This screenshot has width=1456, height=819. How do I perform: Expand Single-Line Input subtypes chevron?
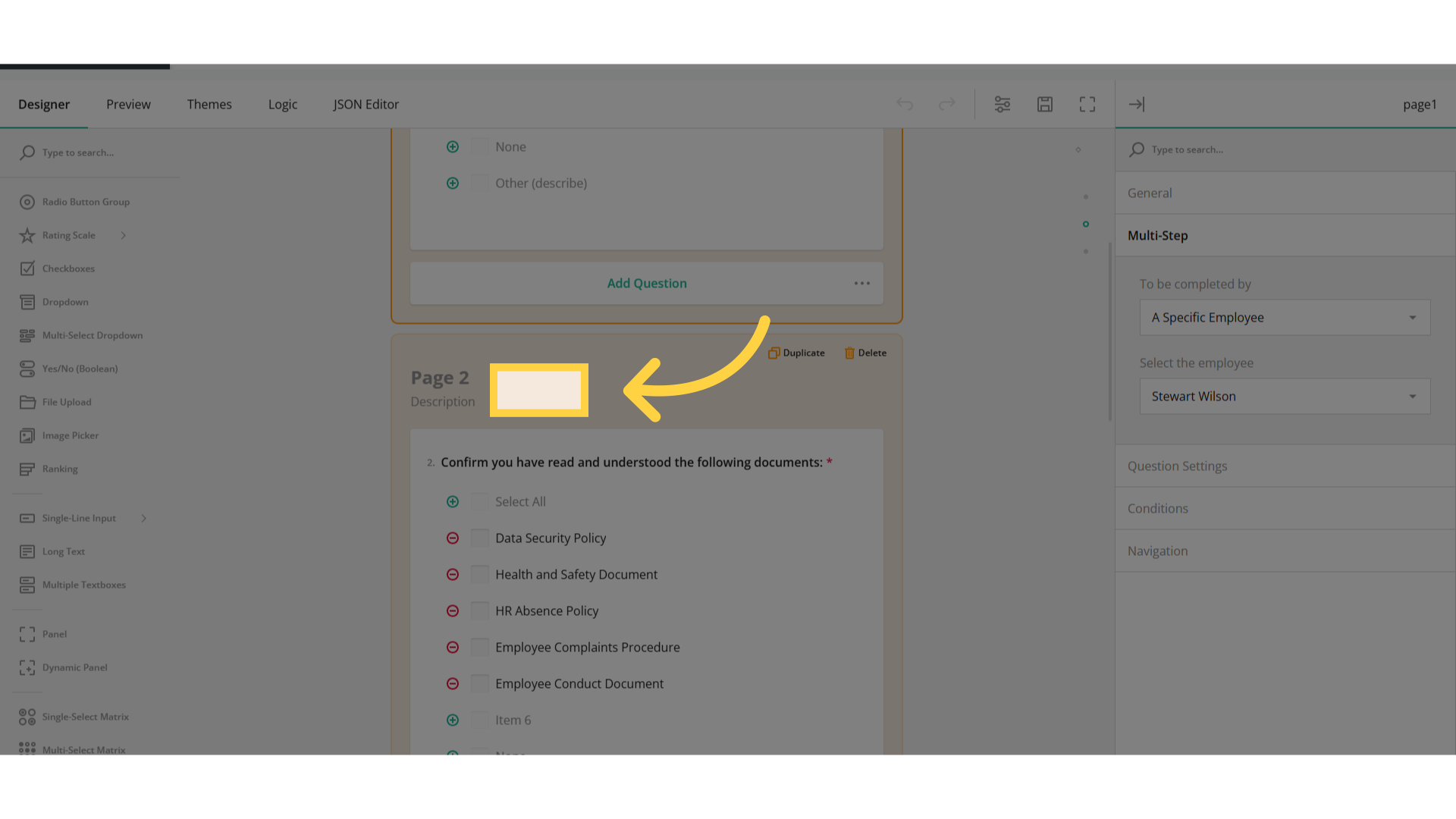[x=144, y=518]
